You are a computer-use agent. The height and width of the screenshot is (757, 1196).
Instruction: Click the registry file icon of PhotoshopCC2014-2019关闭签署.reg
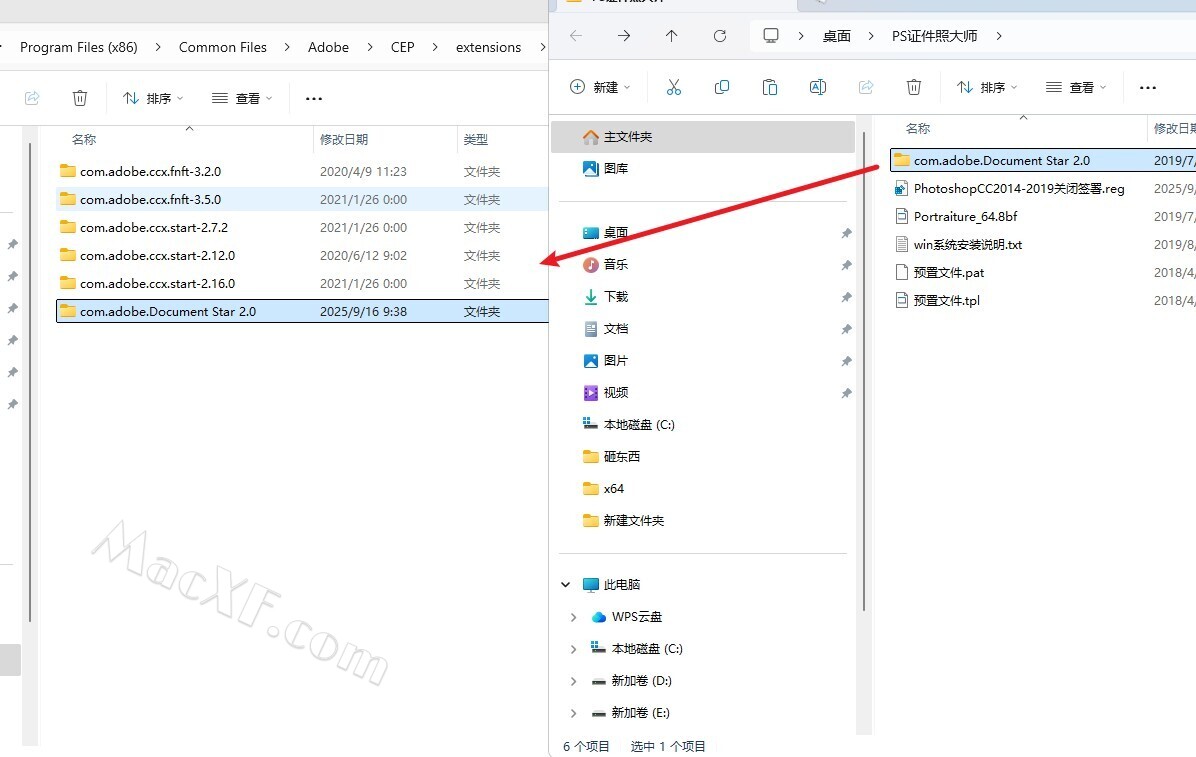coord(902,188)
